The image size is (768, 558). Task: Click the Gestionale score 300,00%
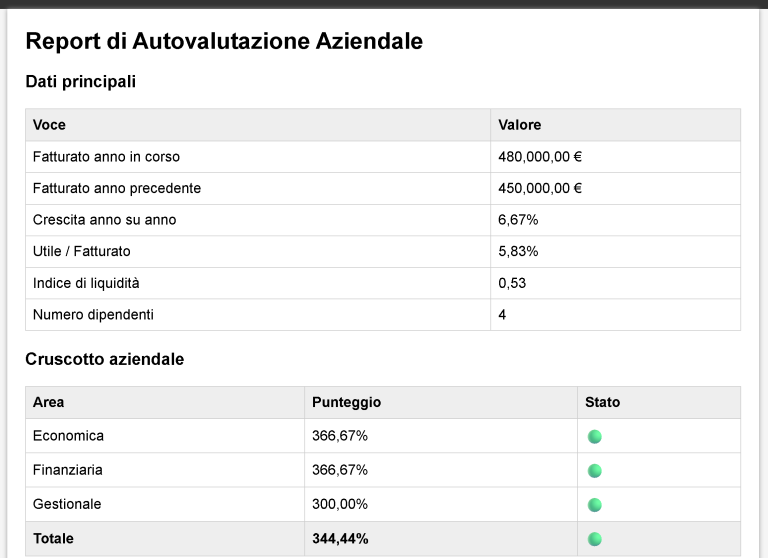340,504
